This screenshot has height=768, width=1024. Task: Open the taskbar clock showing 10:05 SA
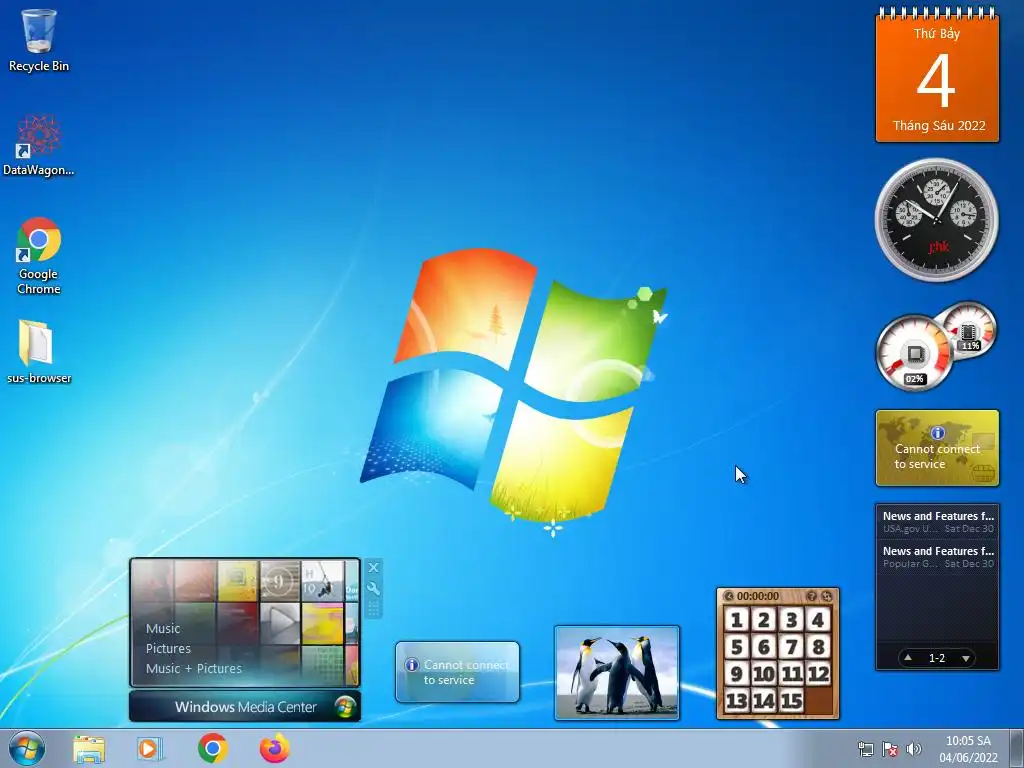(x=968, y=749)
